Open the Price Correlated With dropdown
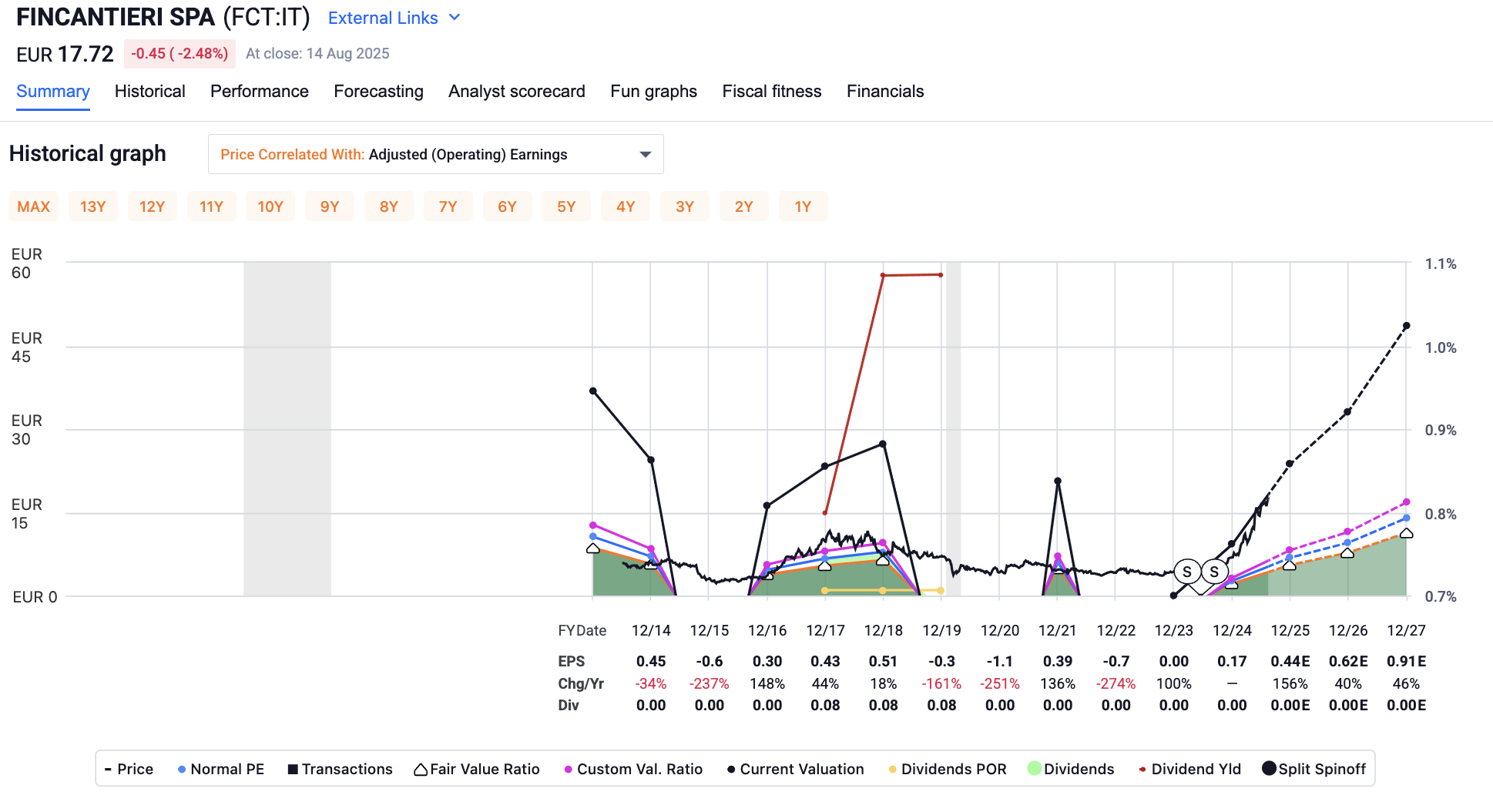 pyautogui.click(x=435, y=155)
